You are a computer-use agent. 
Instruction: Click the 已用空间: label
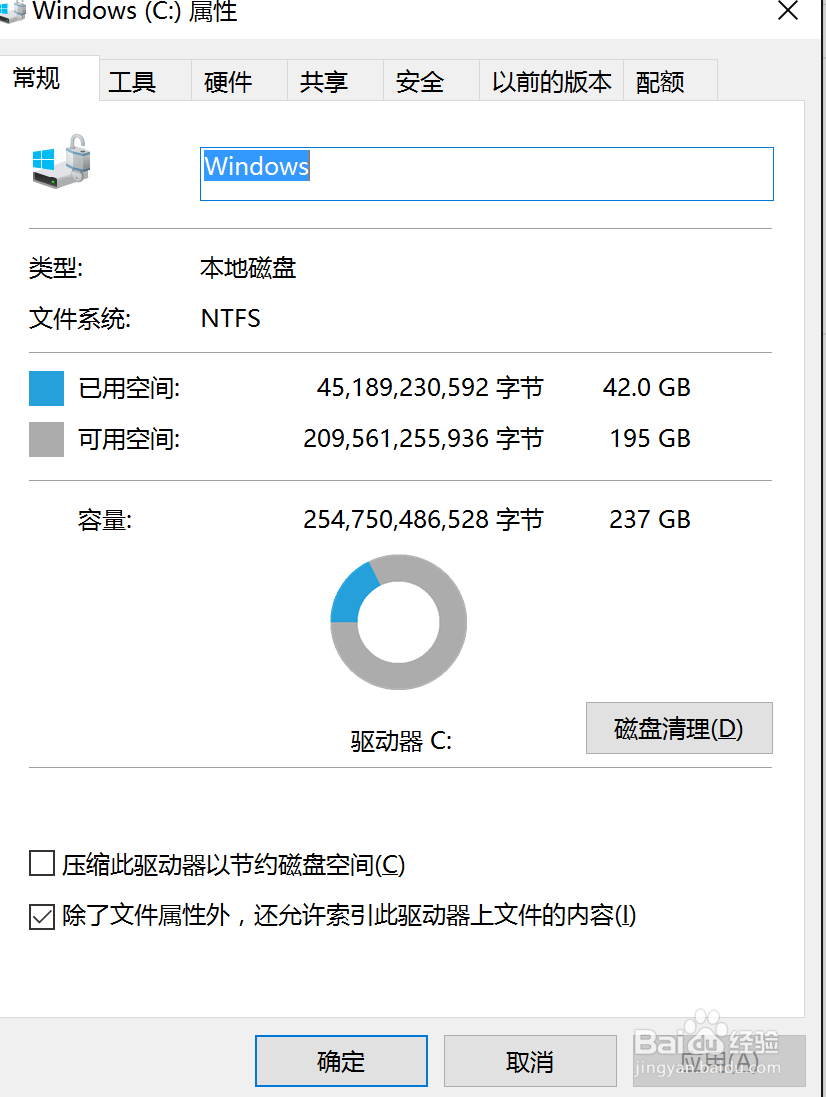129,388
